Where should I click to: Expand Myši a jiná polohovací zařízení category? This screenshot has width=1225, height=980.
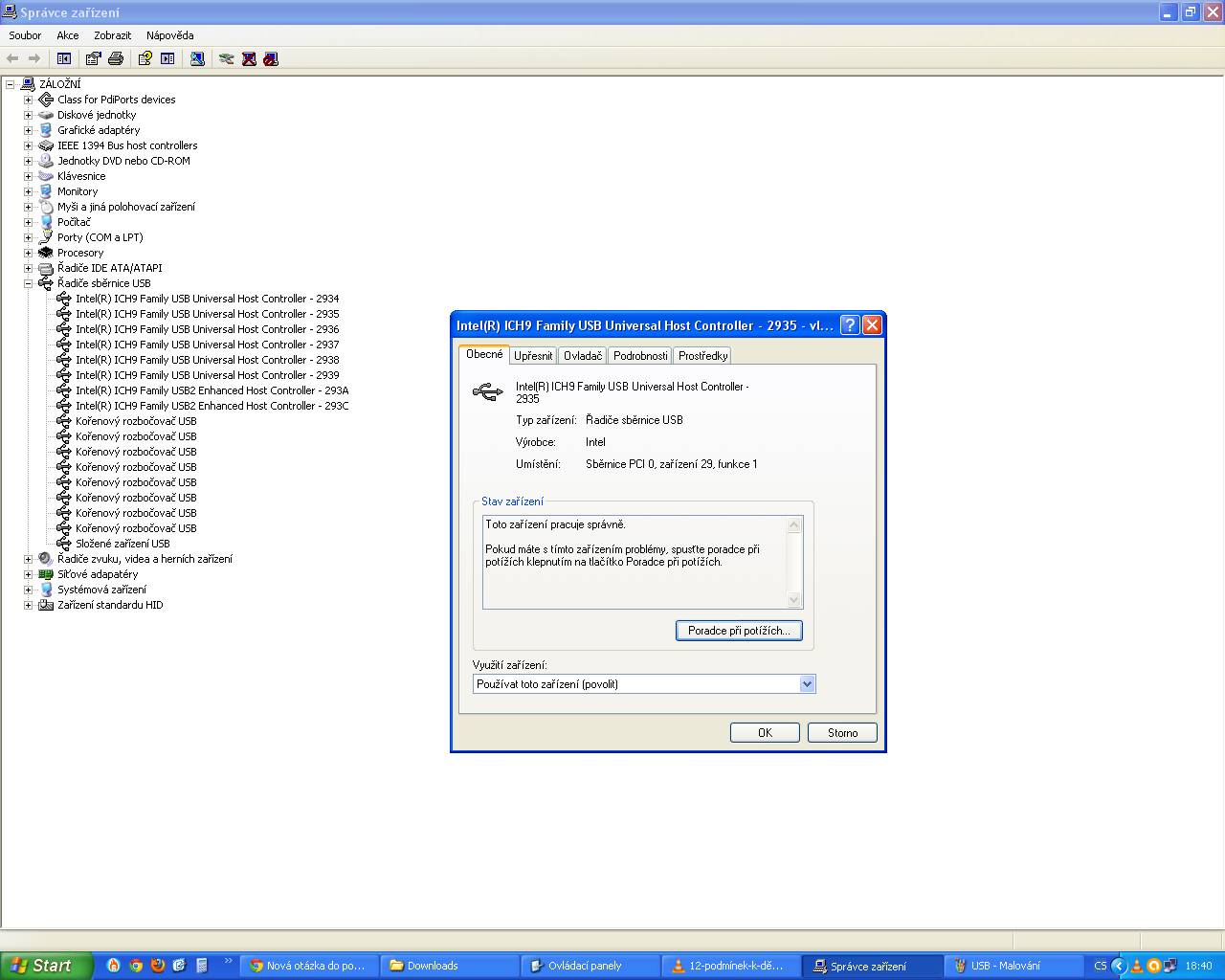tap(28, 207)
